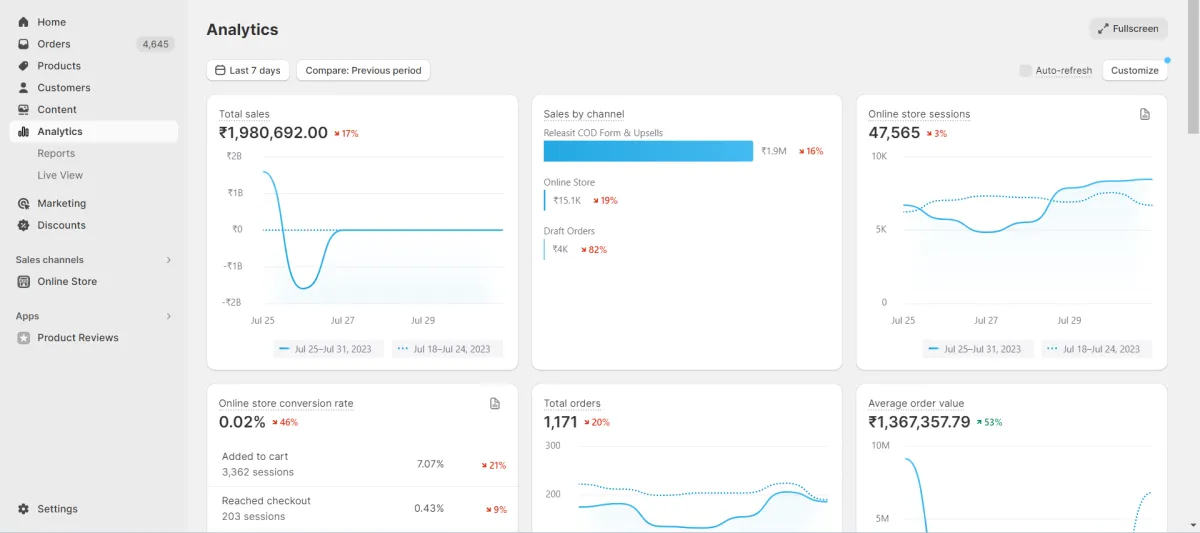Viewport: 1200px width, 533px height.
Task: Expand the Sales channels section chevron
Action: 168,260
